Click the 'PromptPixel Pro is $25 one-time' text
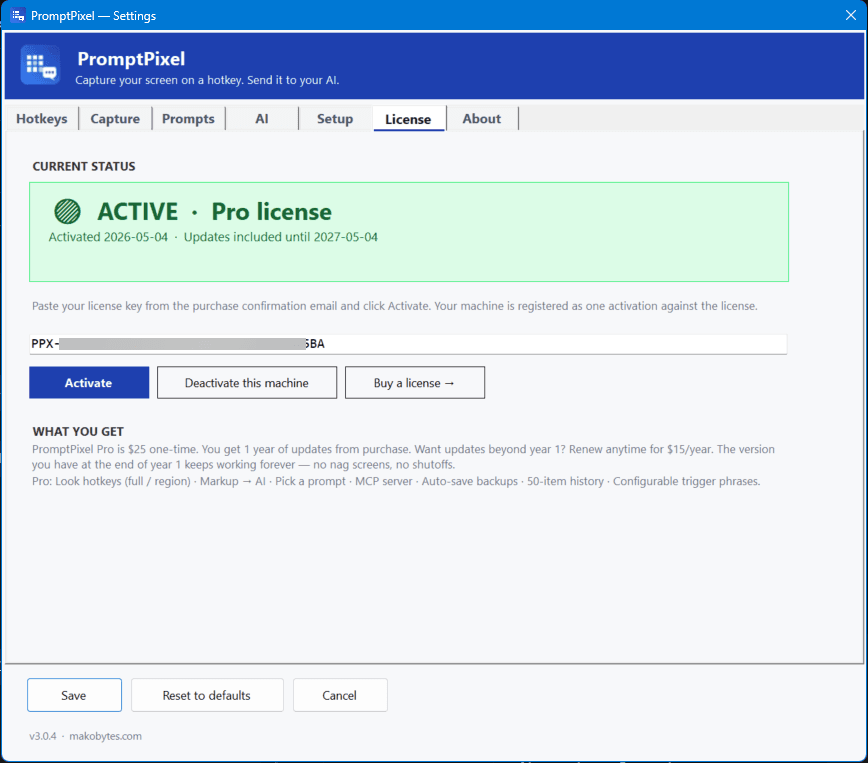Image resolution: width=868 pixels, height=763 pixels. (403, 457)
